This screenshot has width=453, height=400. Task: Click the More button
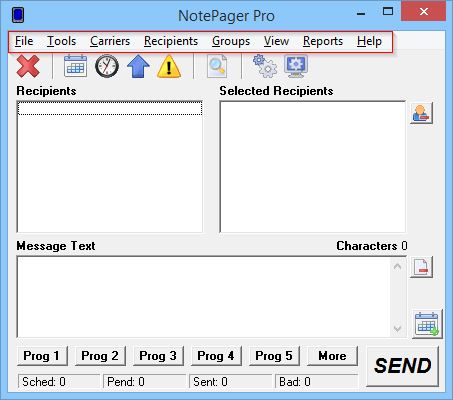[x=332, y=356]
